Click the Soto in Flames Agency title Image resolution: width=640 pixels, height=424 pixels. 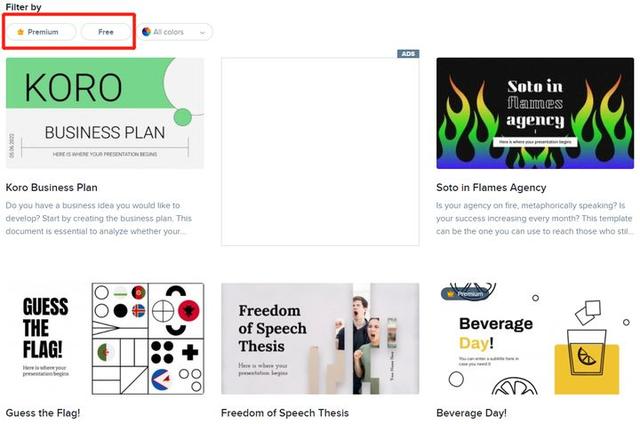(491, 188)
